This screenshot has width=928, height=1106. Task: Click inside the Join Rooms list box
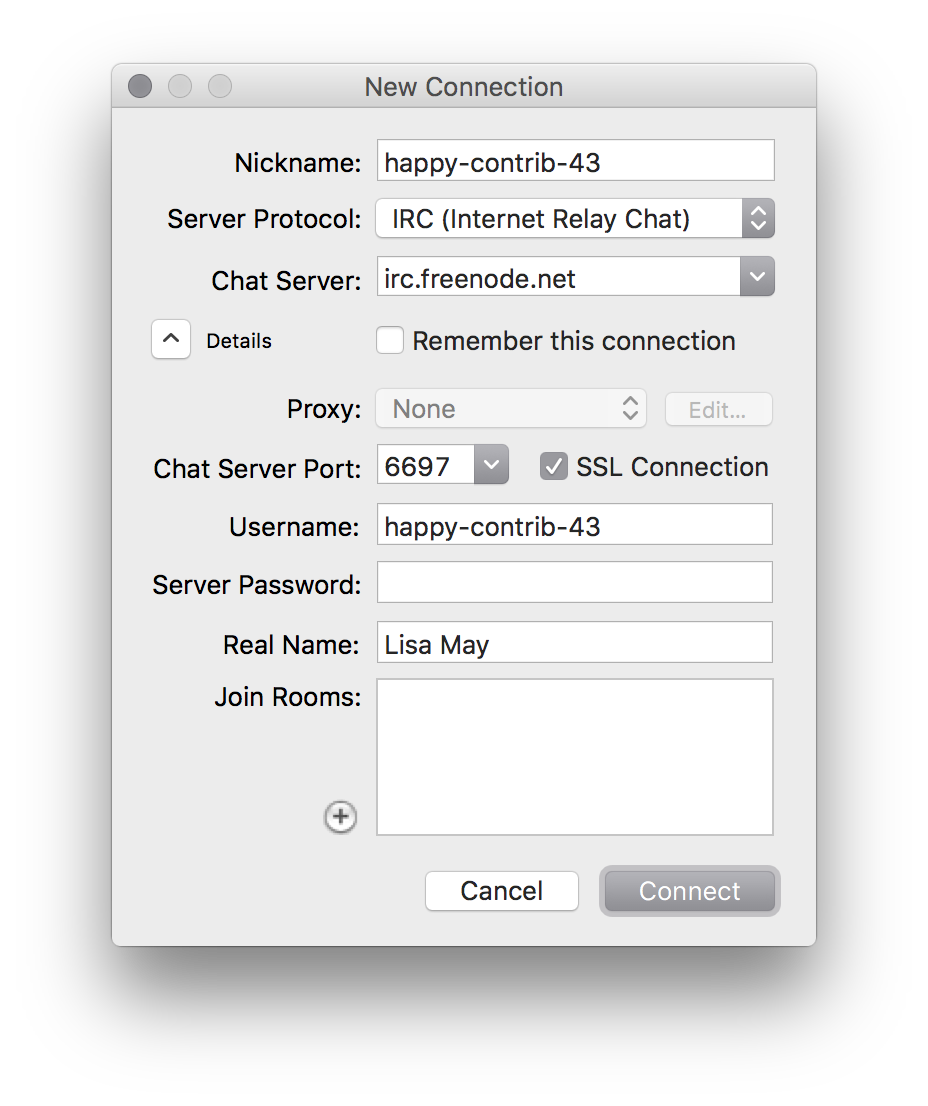point(574,757)
